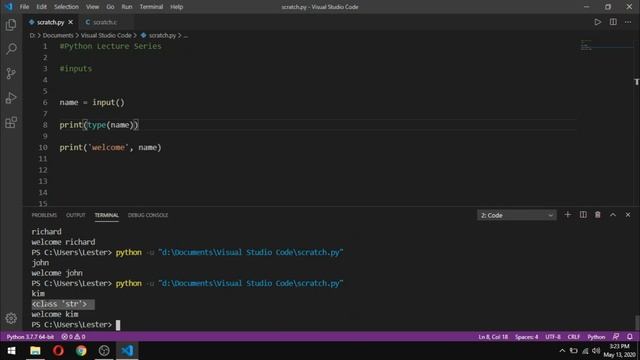Open the editor More Actions ellipsis menu
This screenshot has height=360, width=640.
pyautogui.click(x=628, y=22)
